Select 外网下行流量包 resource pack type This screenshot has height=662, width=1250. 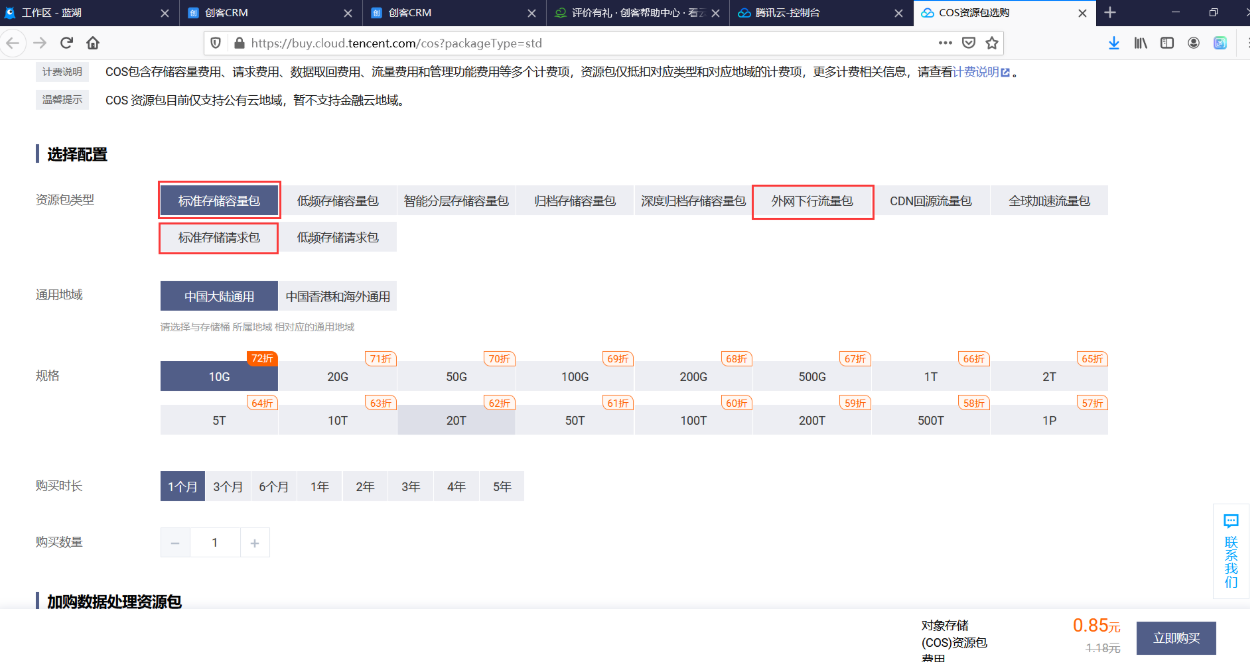pyautogui.click(x=812, y=201)
